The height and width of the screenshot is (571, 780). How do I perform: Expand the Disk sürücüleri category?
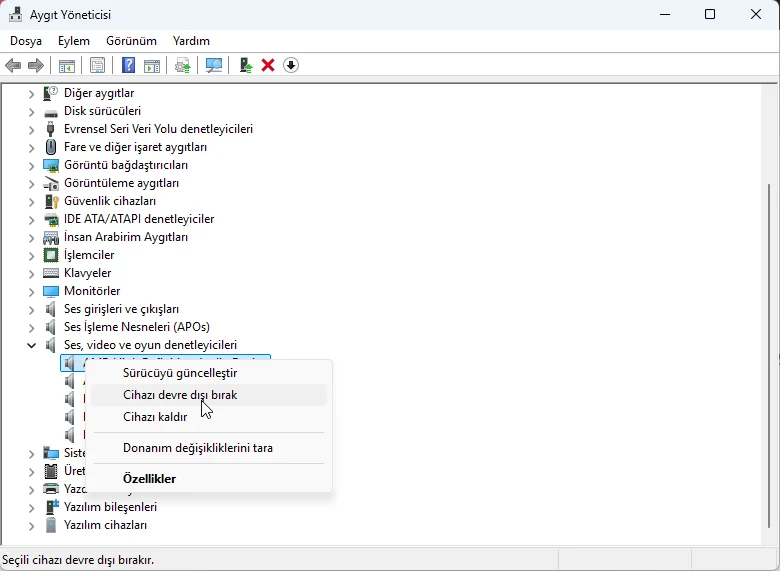tap(31, 111)
